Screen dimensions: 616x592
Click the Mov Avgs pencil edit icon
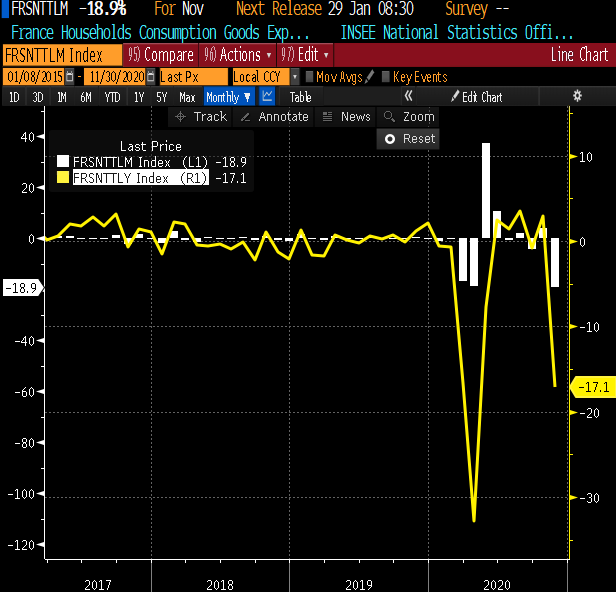tap(371, 77)
